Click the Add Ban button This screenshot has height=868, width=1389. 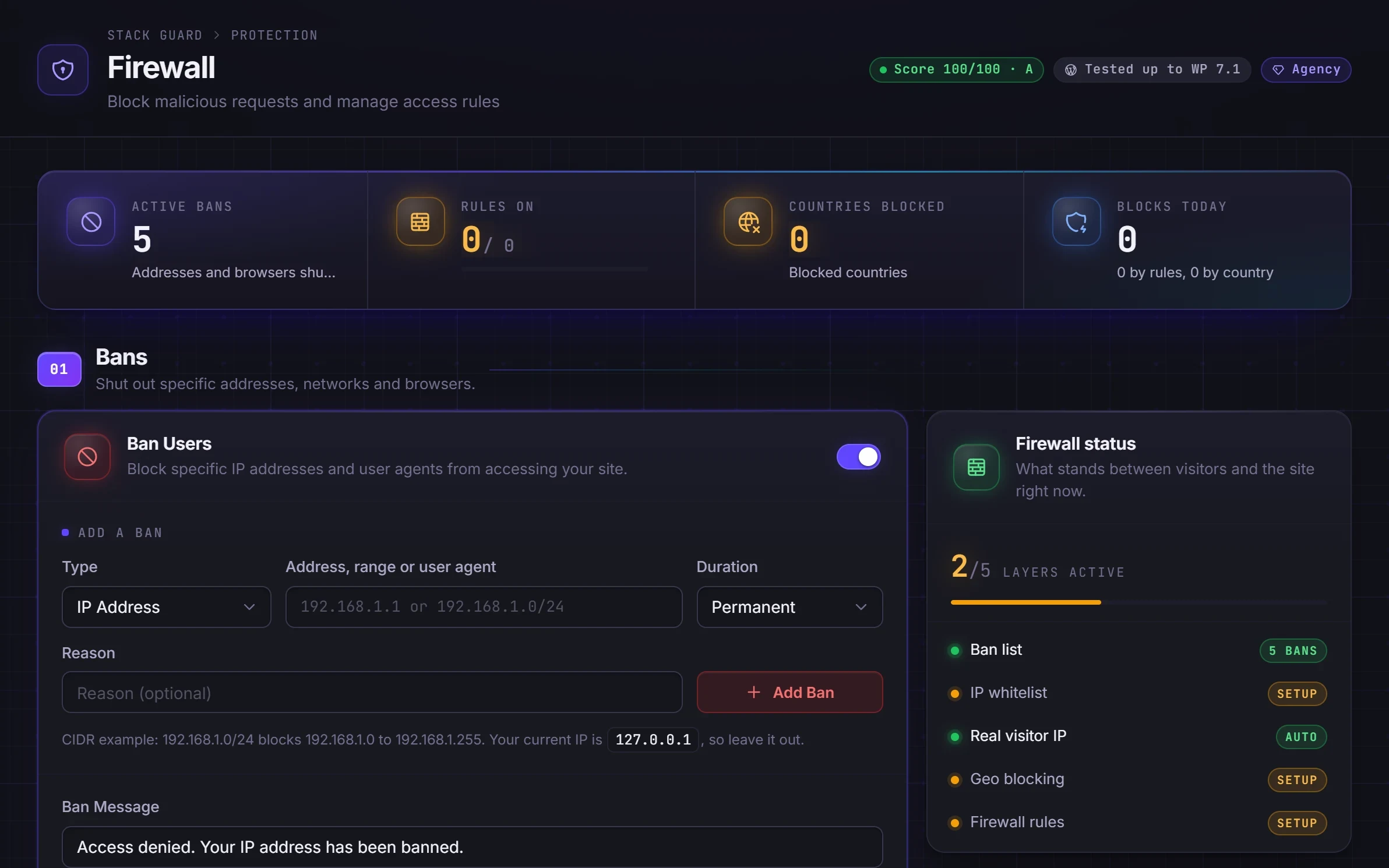790,692
